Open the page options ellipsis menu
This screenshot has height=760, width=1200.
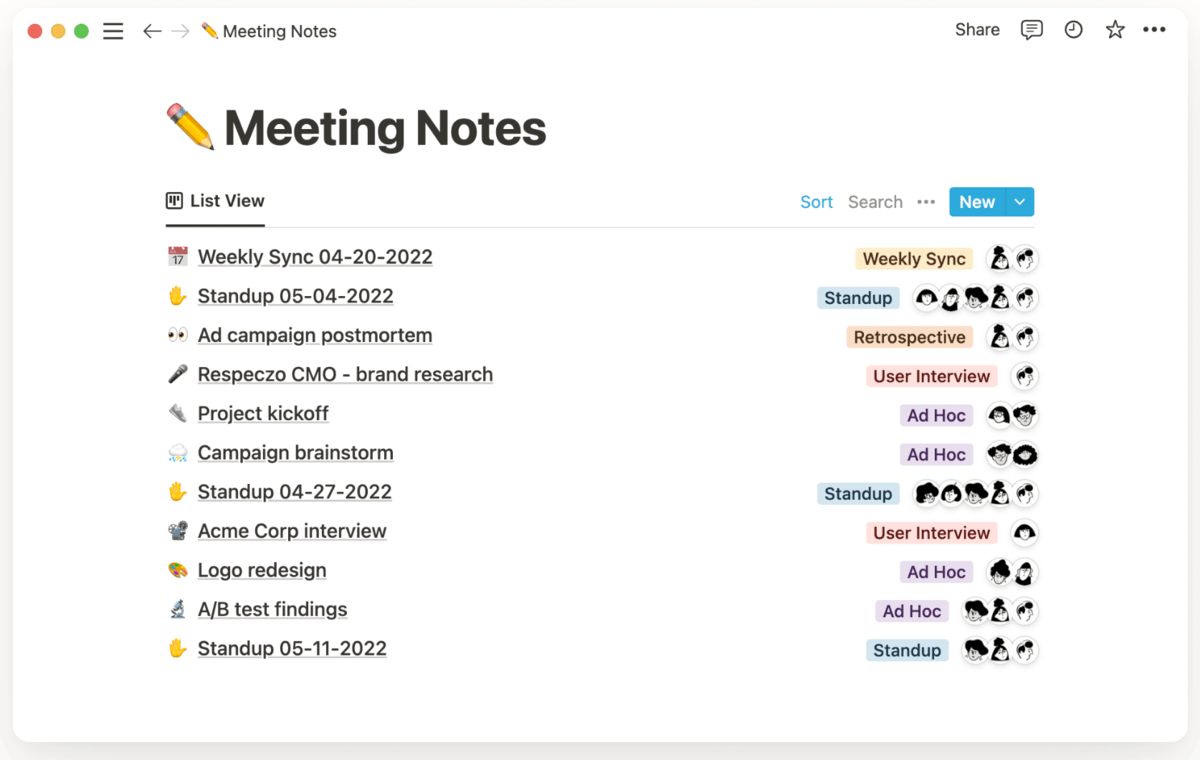coord(1154,30)
